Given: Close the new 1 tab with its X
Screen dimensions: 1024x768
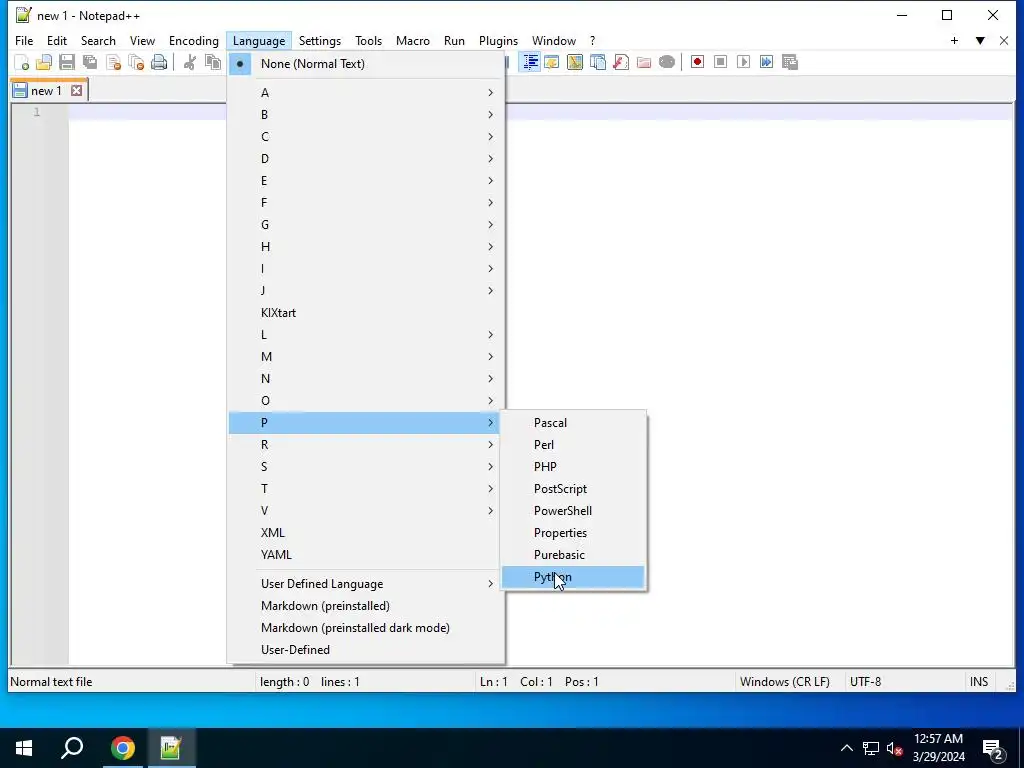Looking at the screenshot, I should [x=76, y=91].
